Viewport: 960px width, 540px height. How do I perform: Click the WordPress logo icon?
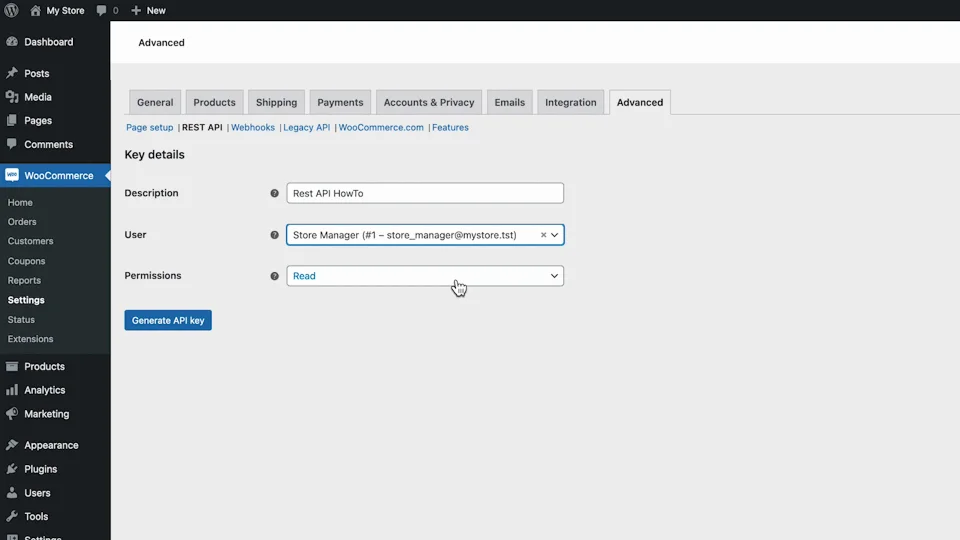11,10
